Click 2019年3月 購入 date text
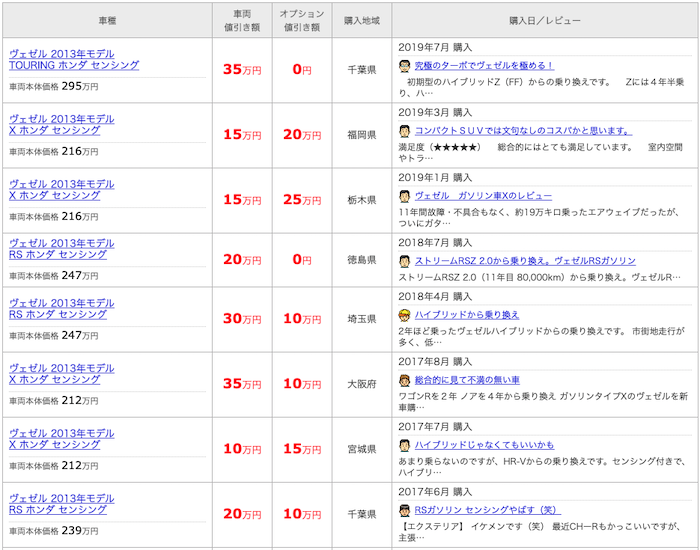The image size is (700, 550). pos(435,112)
